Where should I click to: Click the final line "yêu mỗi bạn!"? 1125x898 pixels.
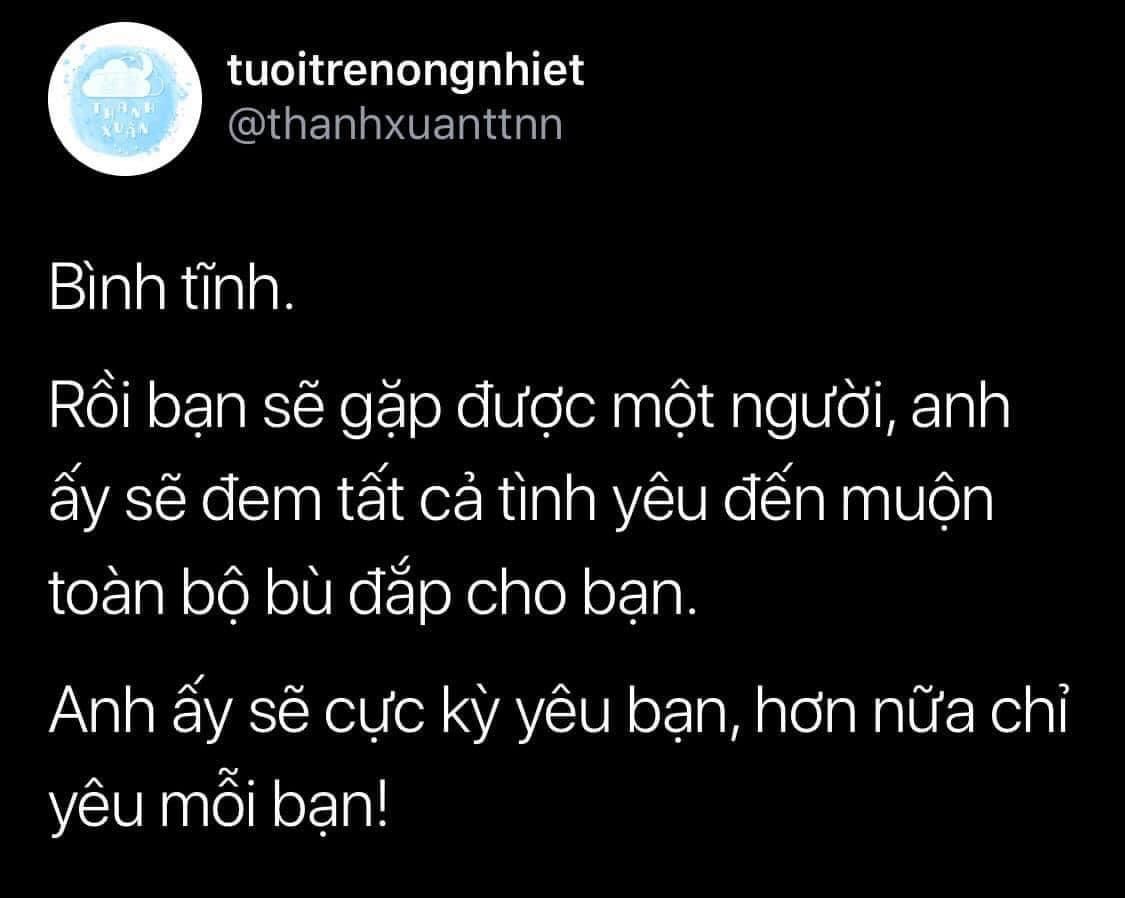tap(219, 805)
